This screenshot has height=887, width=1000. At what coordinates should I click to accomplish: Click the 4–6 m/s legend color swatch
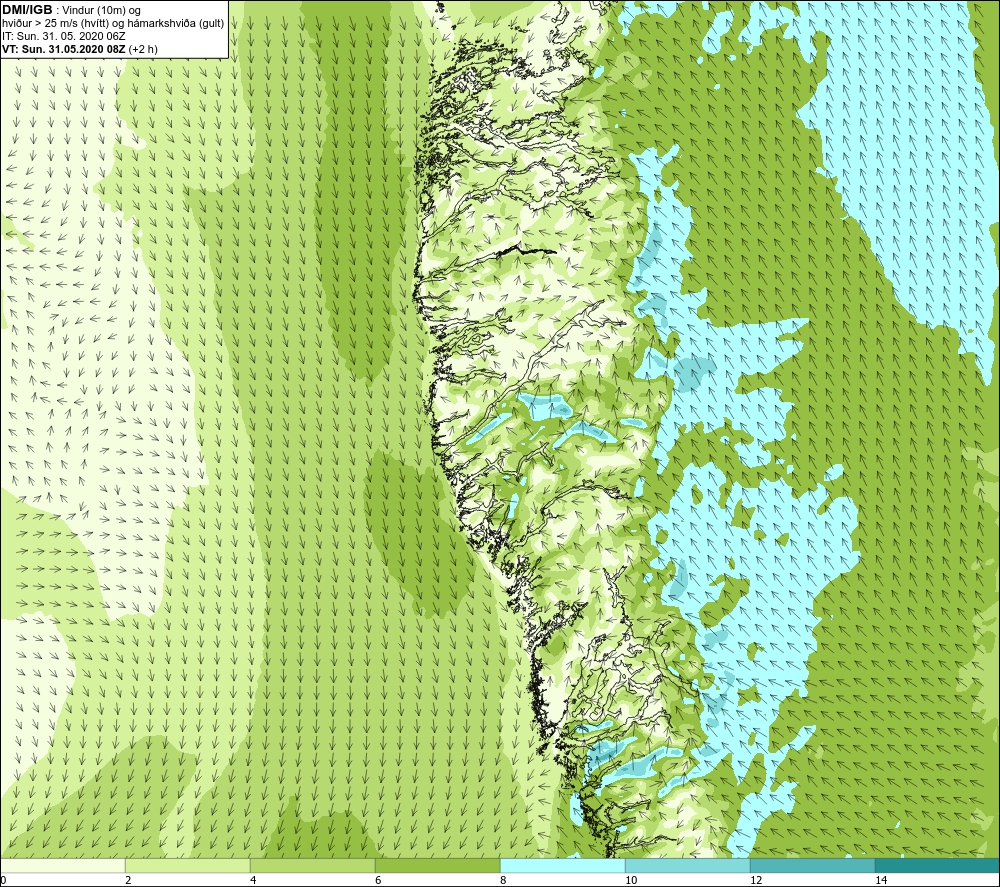(312, 865)
